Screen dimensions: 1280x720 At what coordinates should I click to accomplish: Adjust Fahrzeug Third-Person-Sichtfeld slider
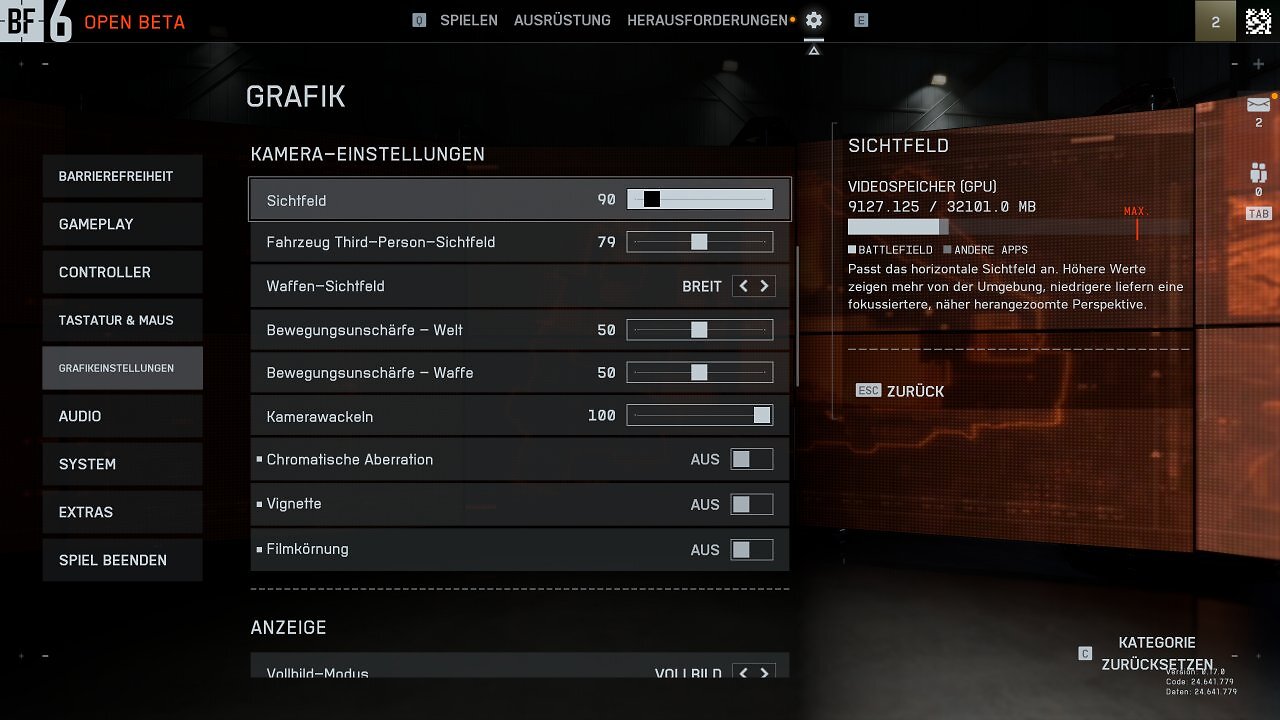coord(700,241)
